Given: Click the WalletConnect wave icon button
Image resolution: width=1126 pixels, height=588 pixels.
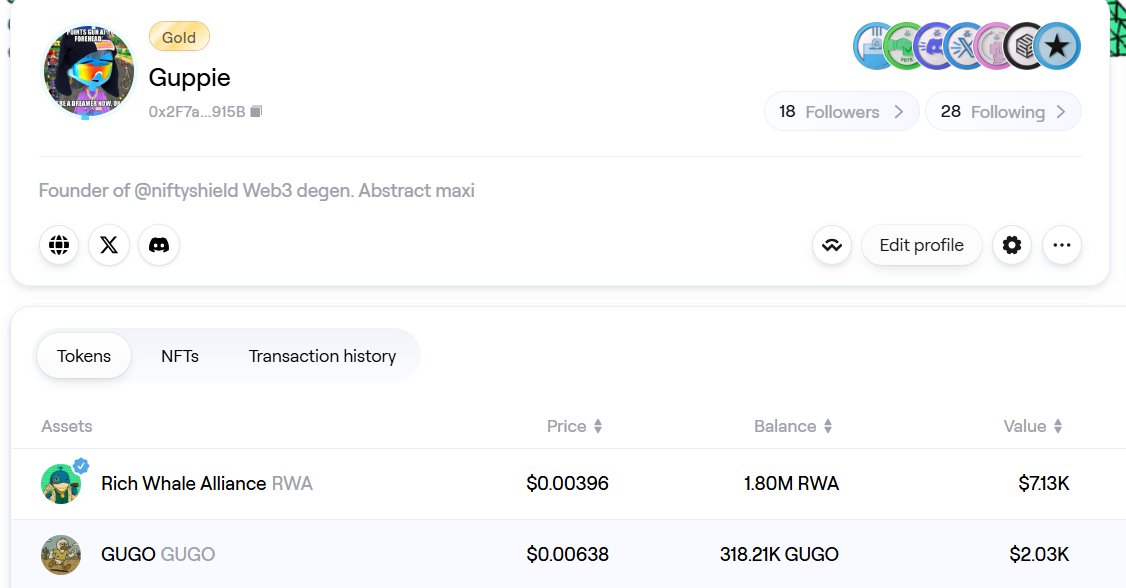Looking at the screenshot, I should coord(832,245).
